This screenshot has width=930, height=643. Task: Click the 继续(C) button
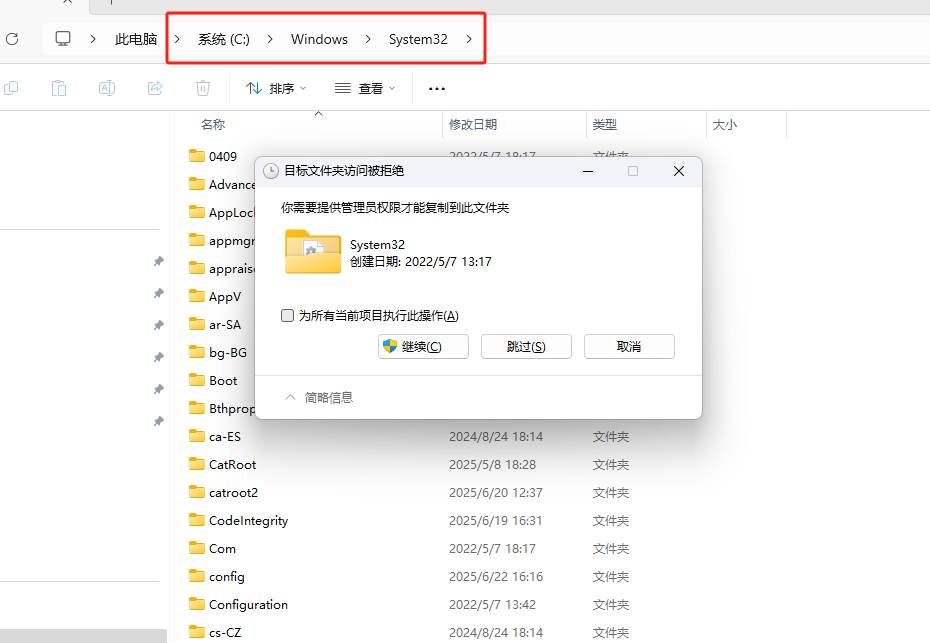[423, 346]
